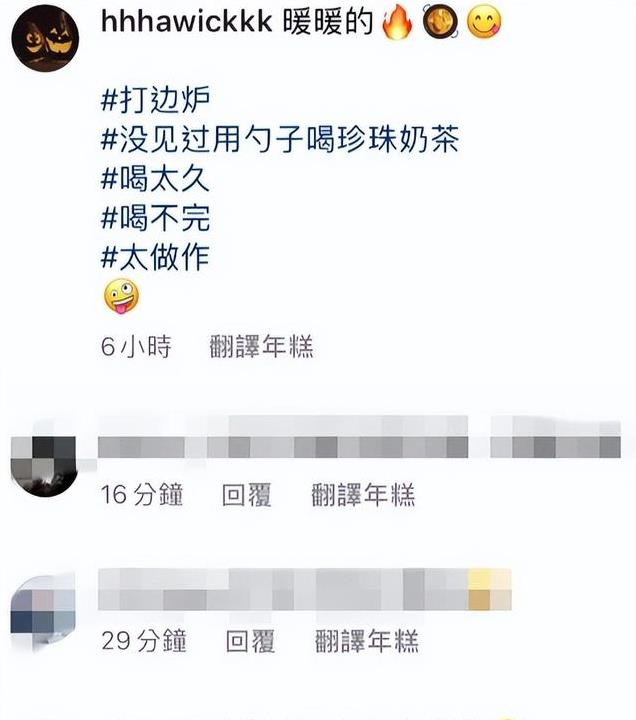Translate the caption posted 6小時 ago
The height and width of the screenshot is (720, 636).
point(261,346)
